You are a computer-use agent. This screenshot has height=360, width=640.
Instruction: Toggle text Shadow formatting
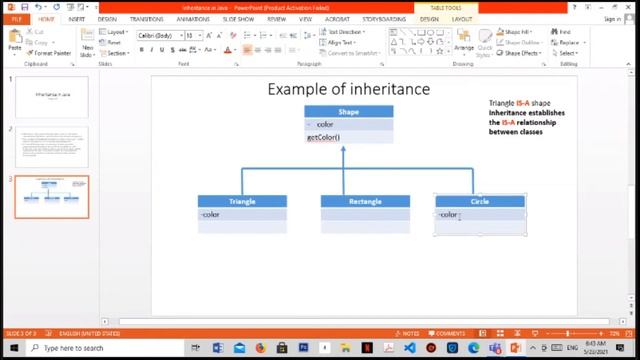point(172,50)
